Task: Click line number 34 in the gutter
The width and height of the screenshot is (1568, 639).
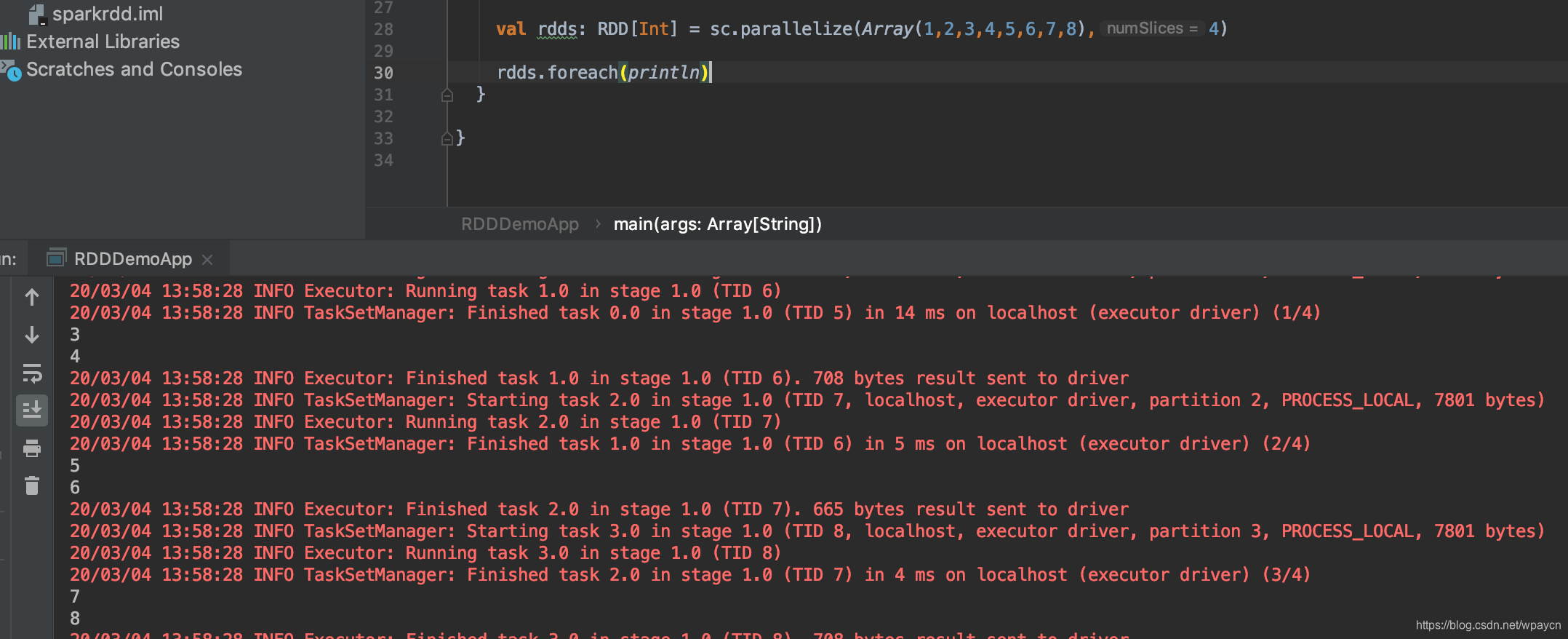Action: tap(383, 160)
